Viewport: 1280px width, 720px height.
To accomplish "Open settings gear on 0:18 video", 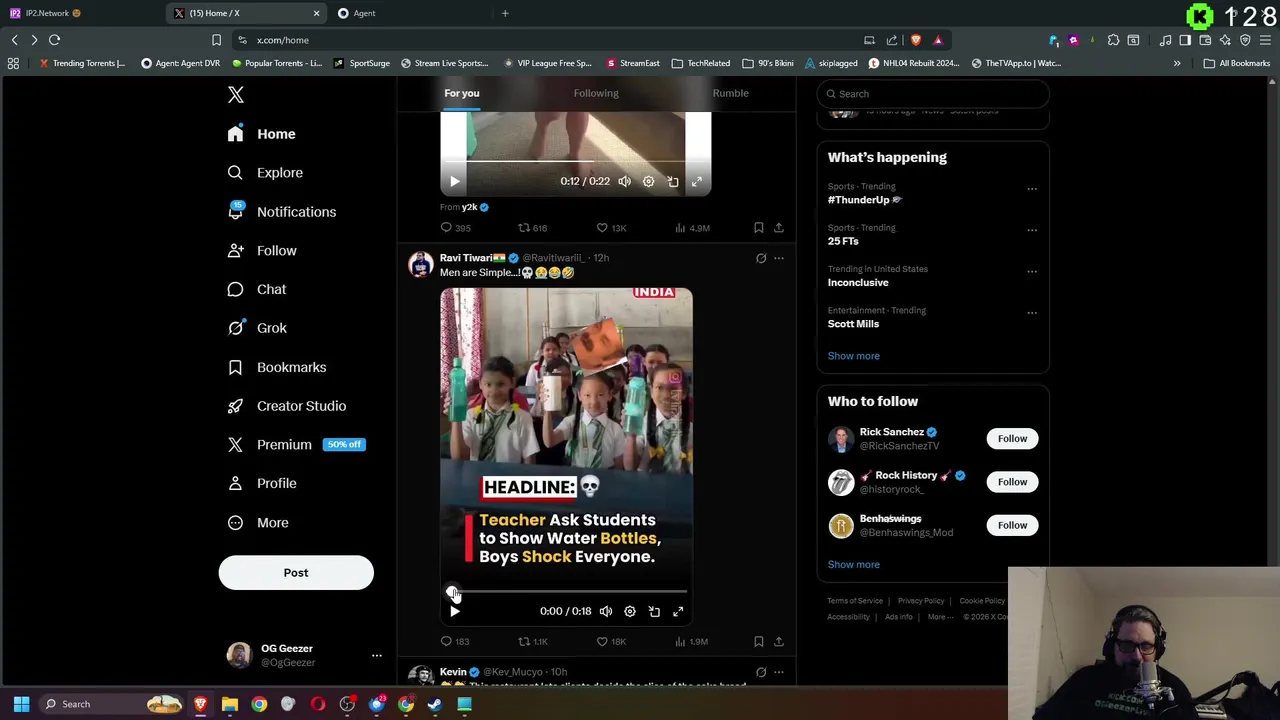I will coord(630,612).
